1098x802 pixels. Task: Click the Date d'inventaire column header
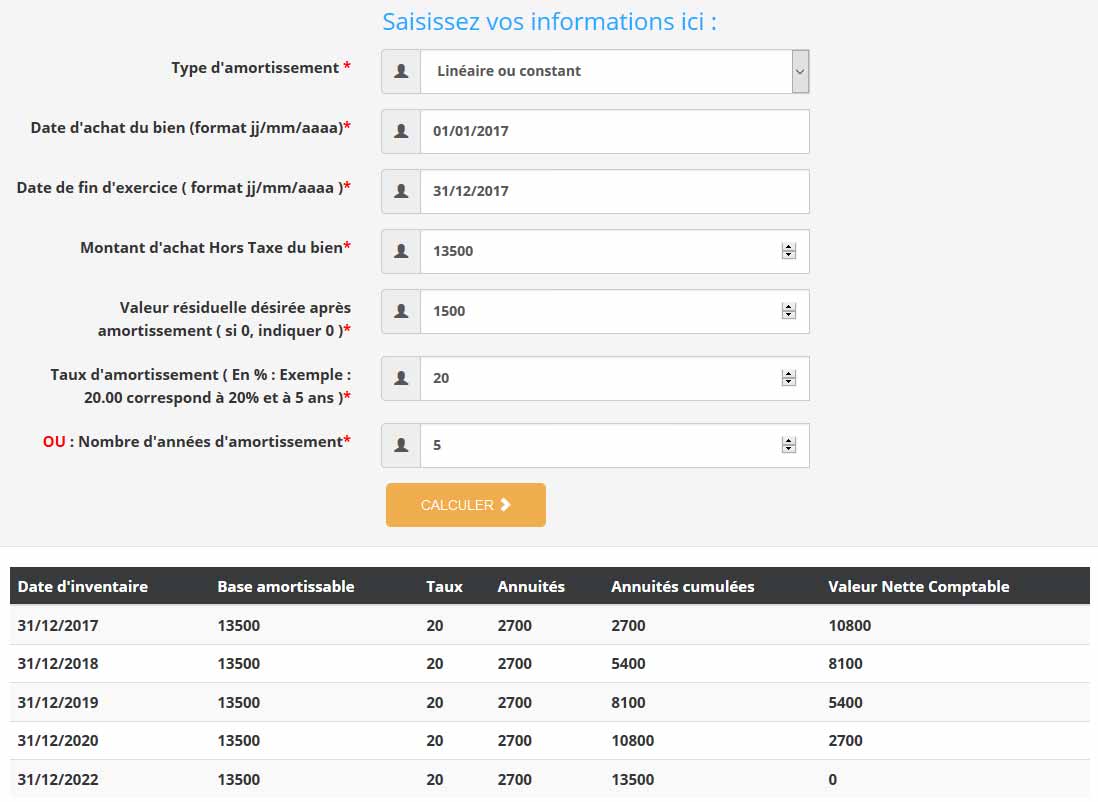pyautogui.click(x=83, y=587)
